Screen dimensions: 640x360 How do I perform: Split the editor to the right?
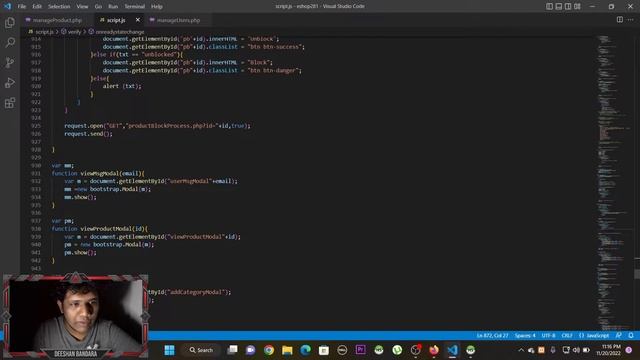[x=620, y=20]
